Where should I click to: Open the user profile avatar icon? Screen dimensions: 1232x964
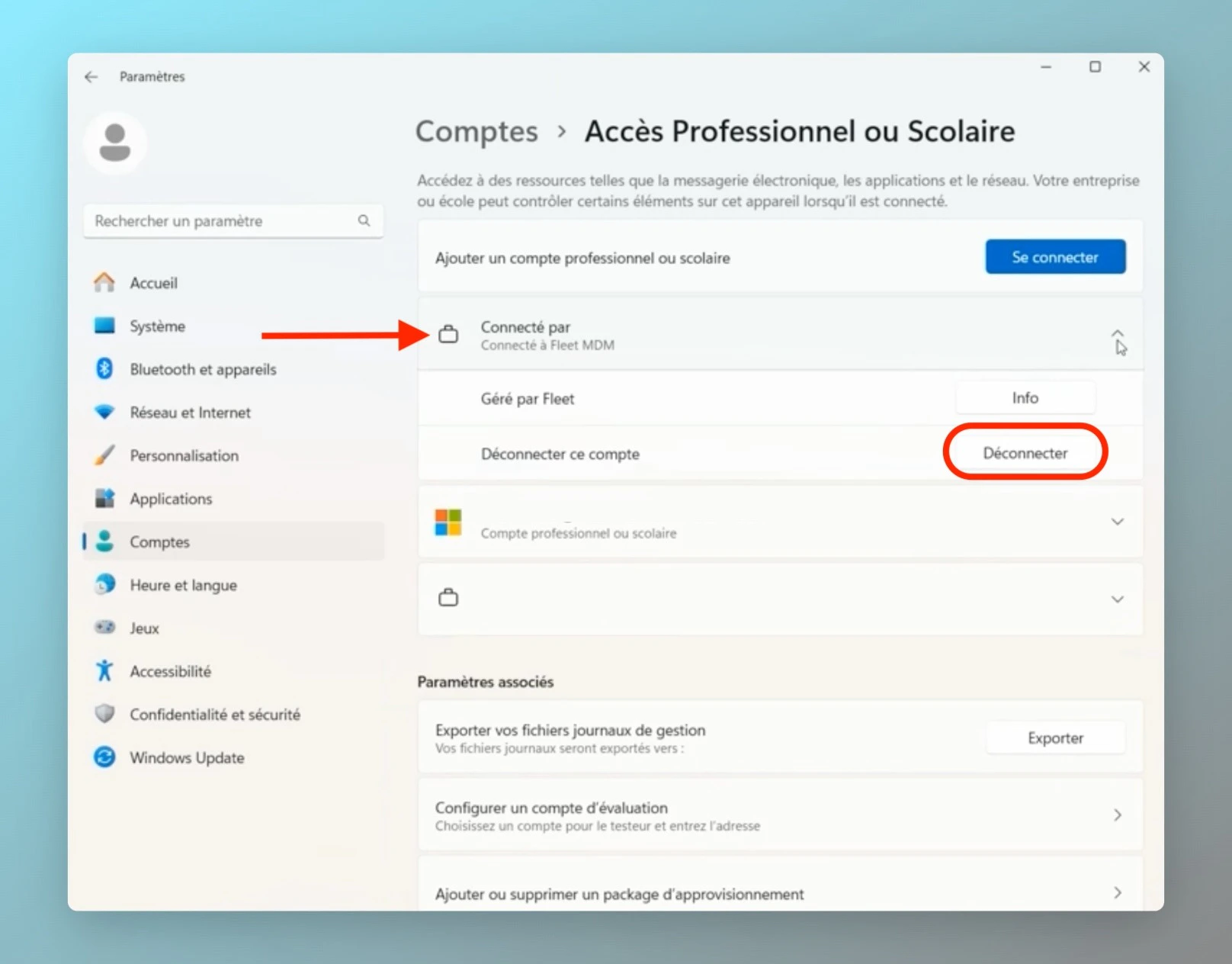point(114,142)
